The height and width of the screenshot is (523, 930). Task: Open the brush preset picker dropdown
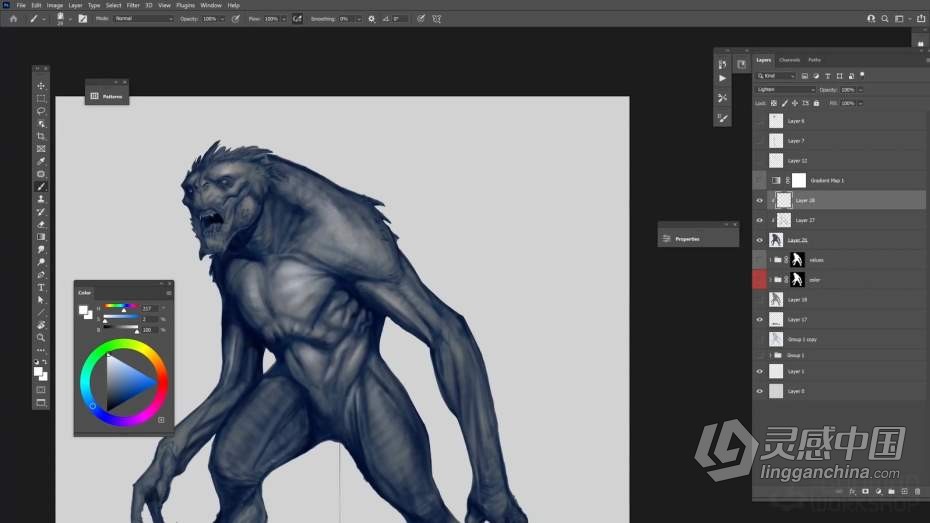click(x=70, y=19)
